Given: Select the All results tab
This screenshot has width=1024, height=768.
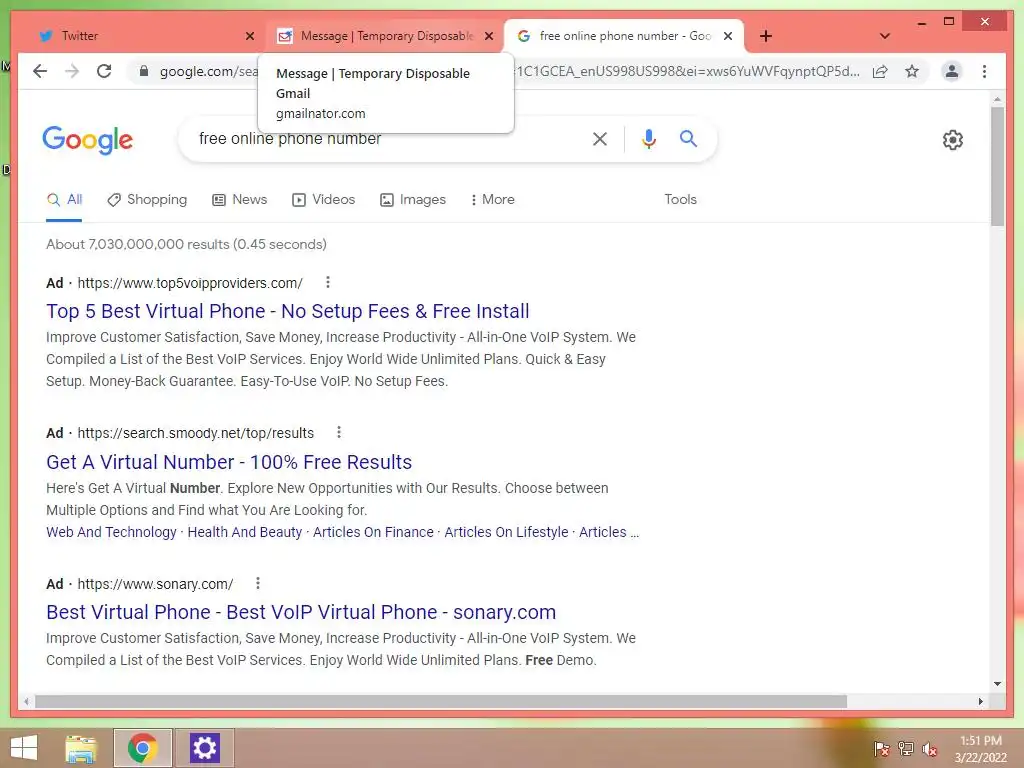Looking at the screenshot, I should 65,199.
